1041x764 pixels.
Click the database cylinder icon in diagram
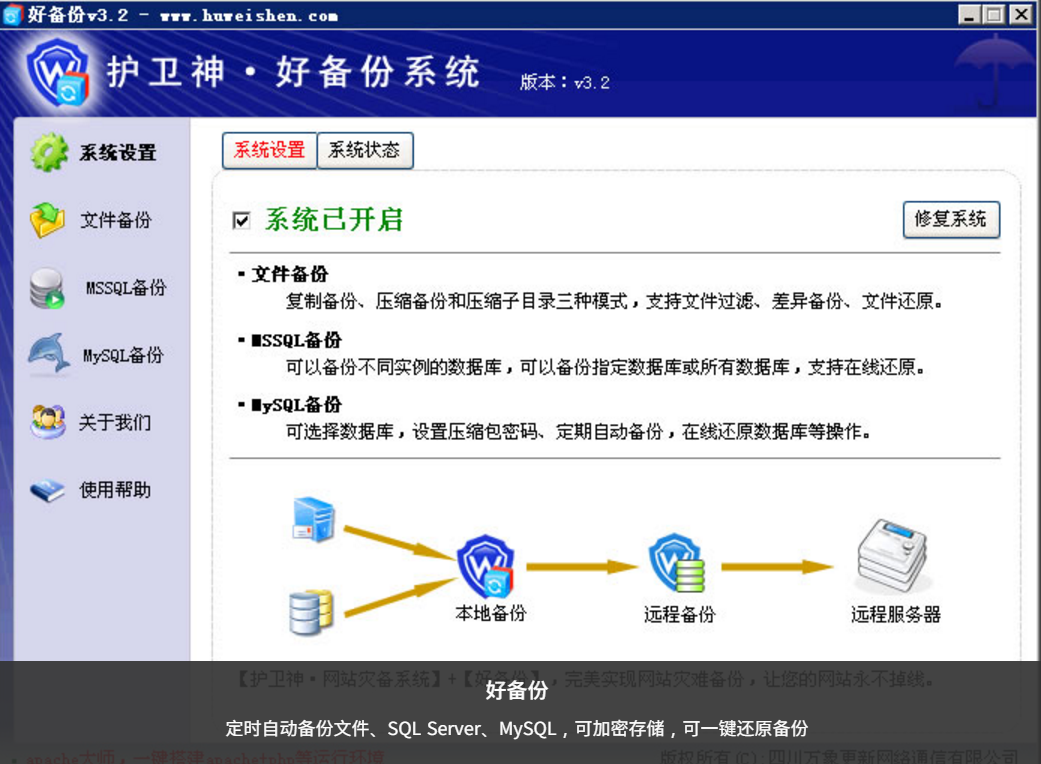pos(311,612)
